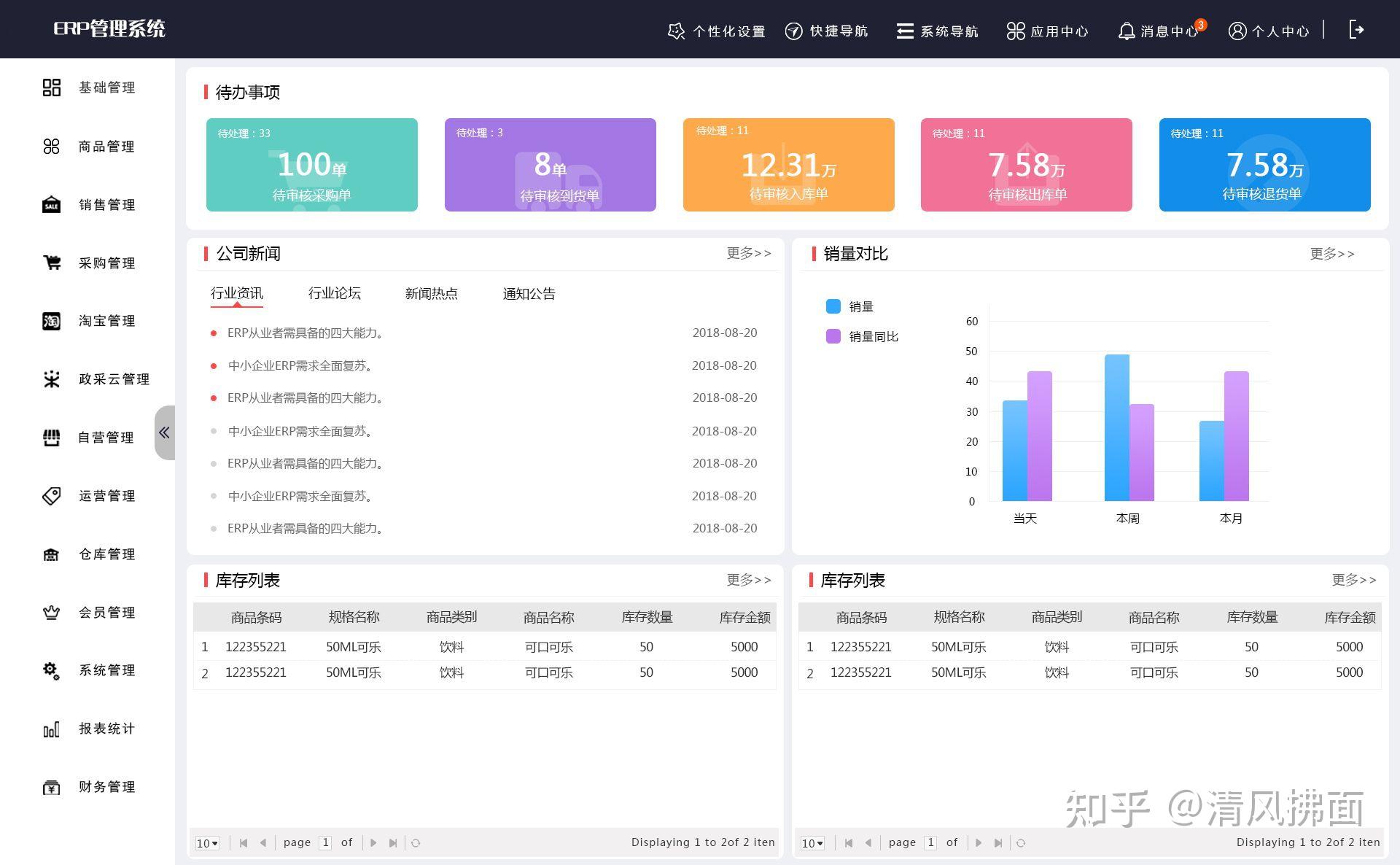Click the blue 销量 legend color swatch
This screenshot has width=1400, height=865.
click(832, 306)
